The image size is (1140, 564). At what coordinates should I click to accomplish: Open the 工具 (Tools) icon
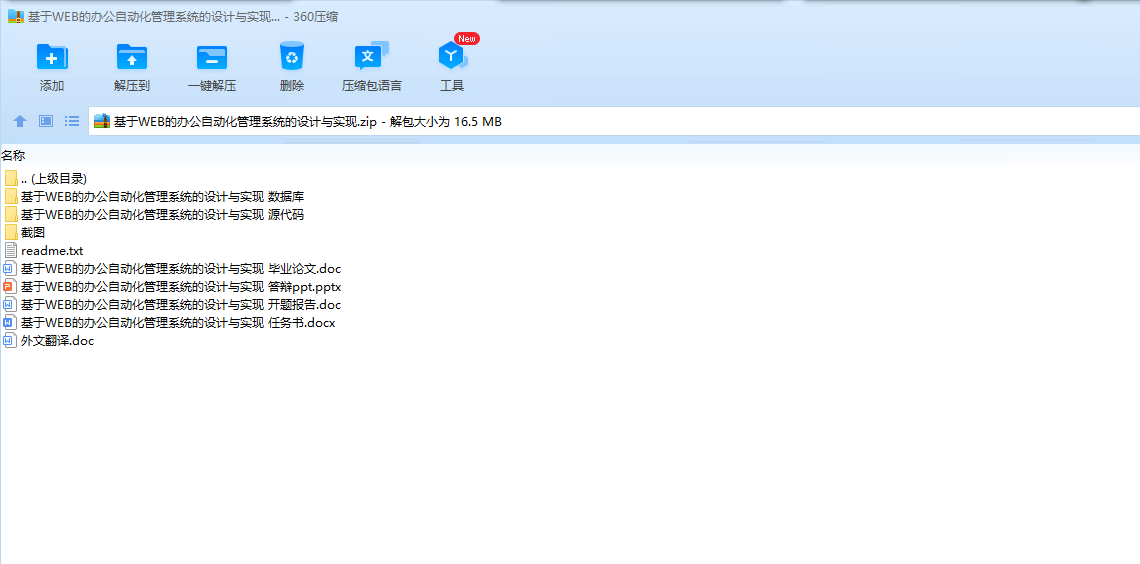451,56
